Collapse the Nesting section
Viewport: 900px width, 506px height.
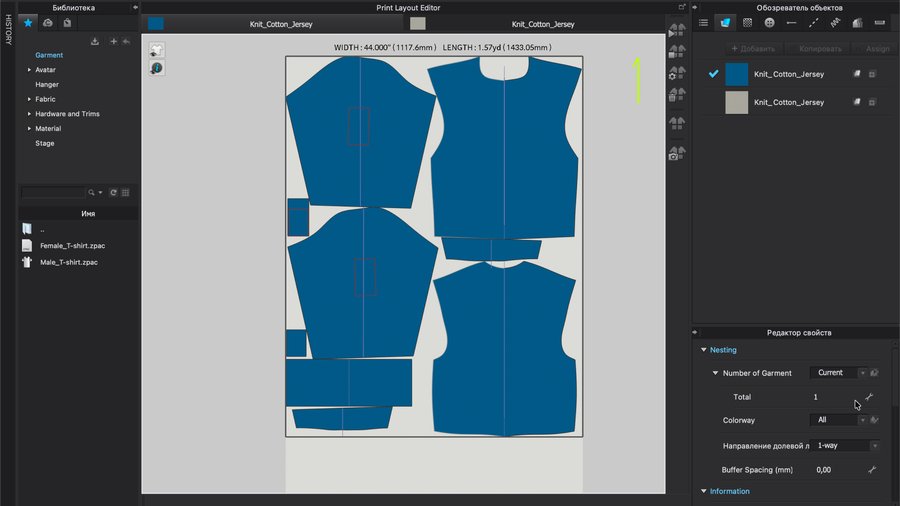(704, 350)
